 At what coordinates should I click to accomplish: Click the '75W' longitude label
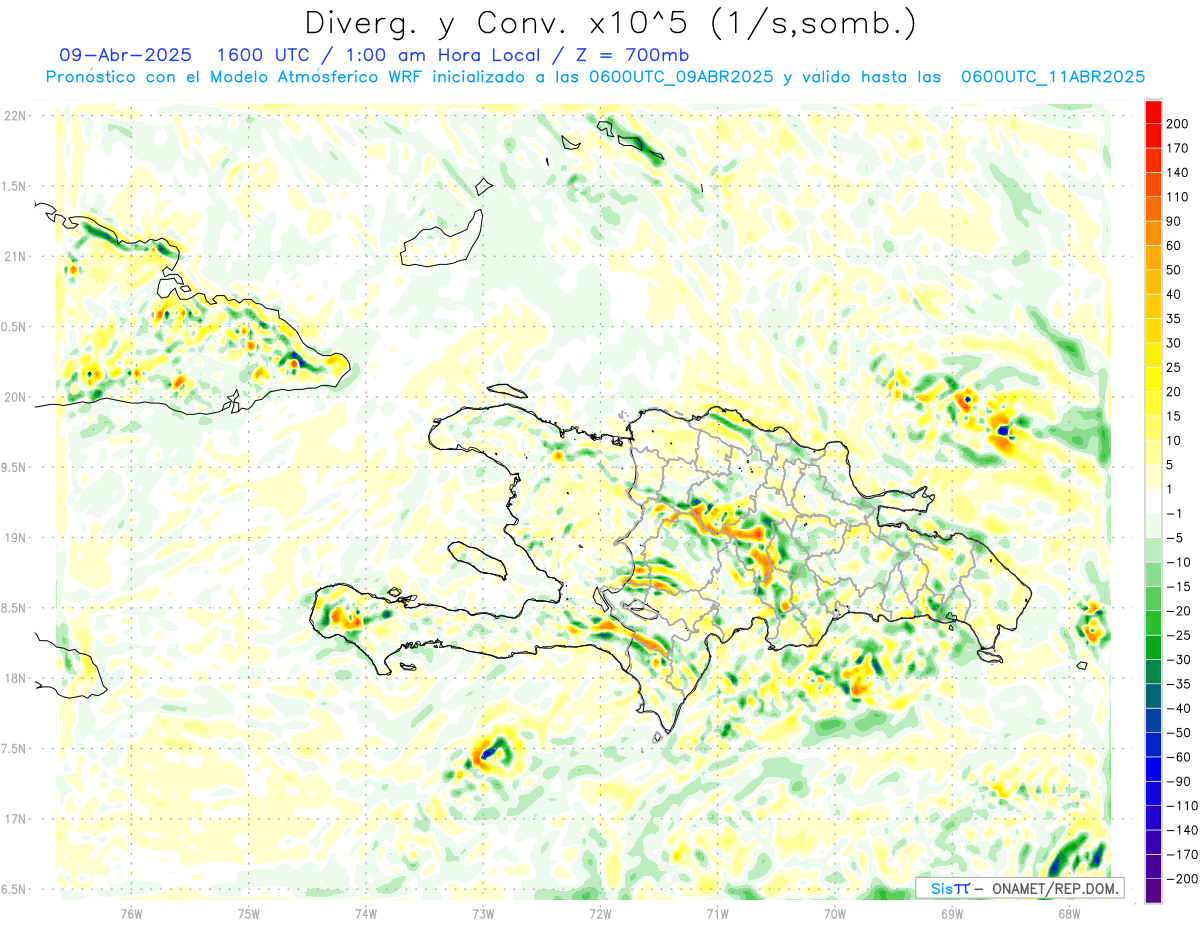coord(248,913)
